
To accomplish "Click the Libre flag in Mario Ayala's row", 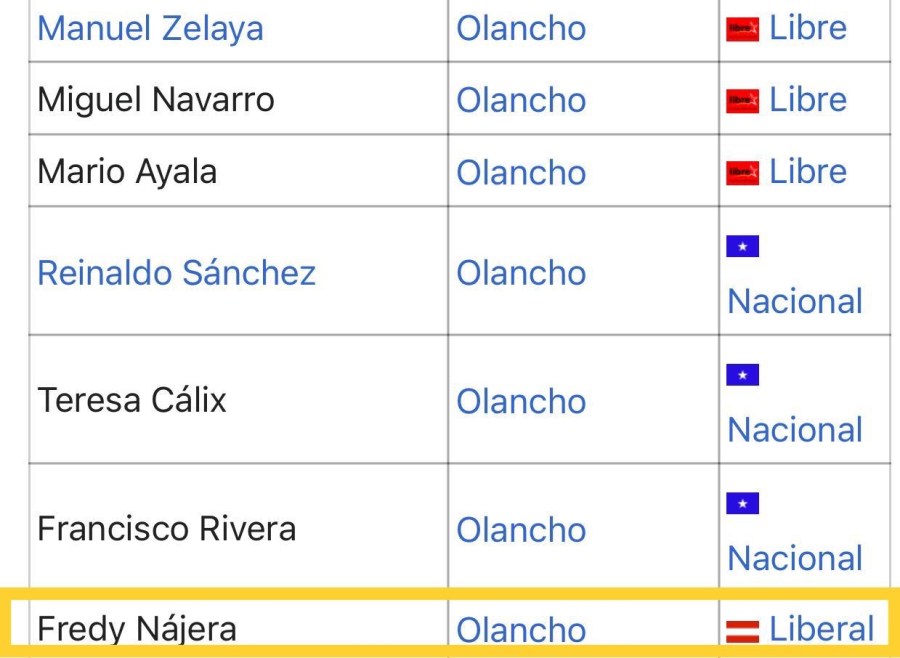I will (x=742, y=173).
